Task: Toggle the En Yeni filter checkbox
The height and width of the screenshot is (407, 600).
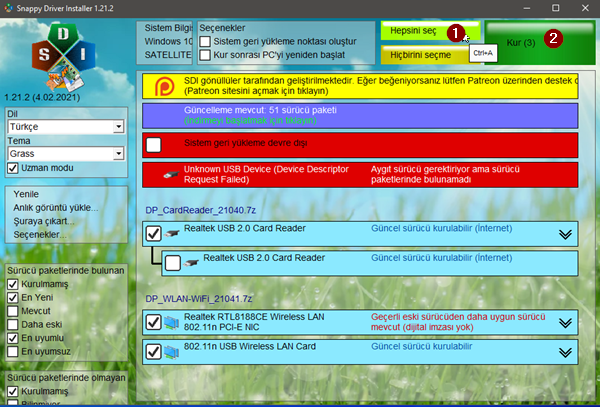Action: [13, 298]
